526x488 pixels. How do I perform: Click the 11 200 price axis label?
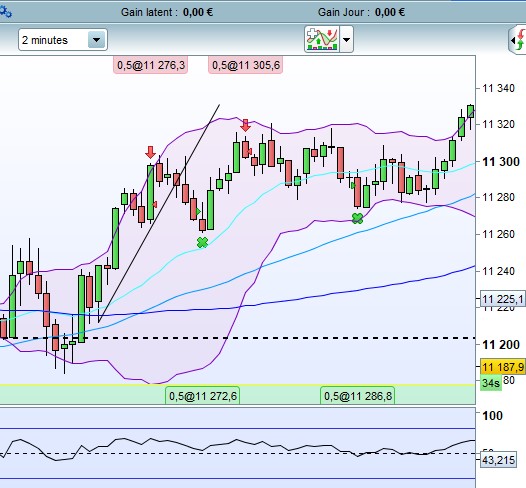[501, 345]
